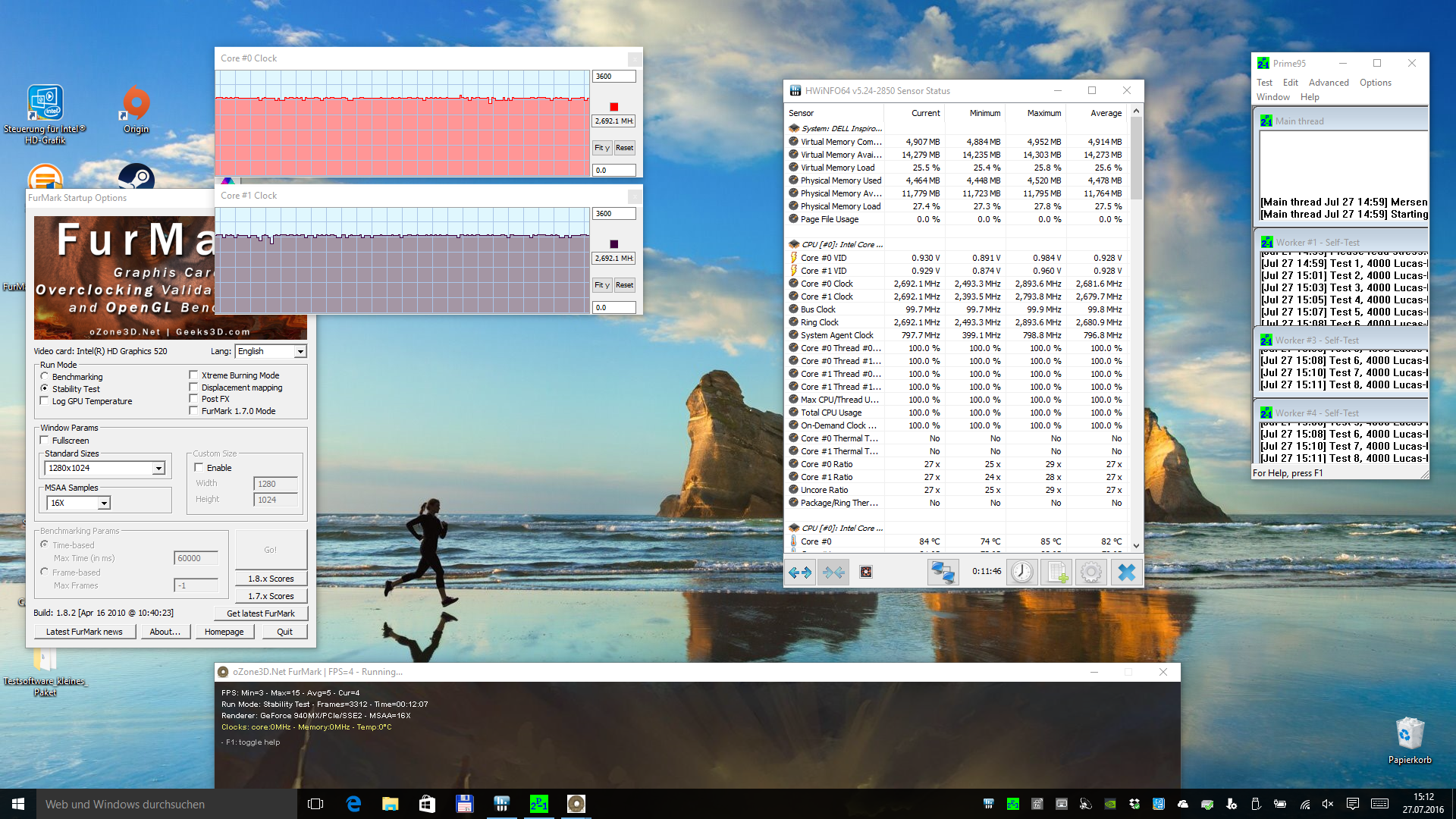This screenshot has height=819, width=1456.
Task: Click Prime95 Worker #1 Self-Test window title
Action: click(x=1317, y=243)
